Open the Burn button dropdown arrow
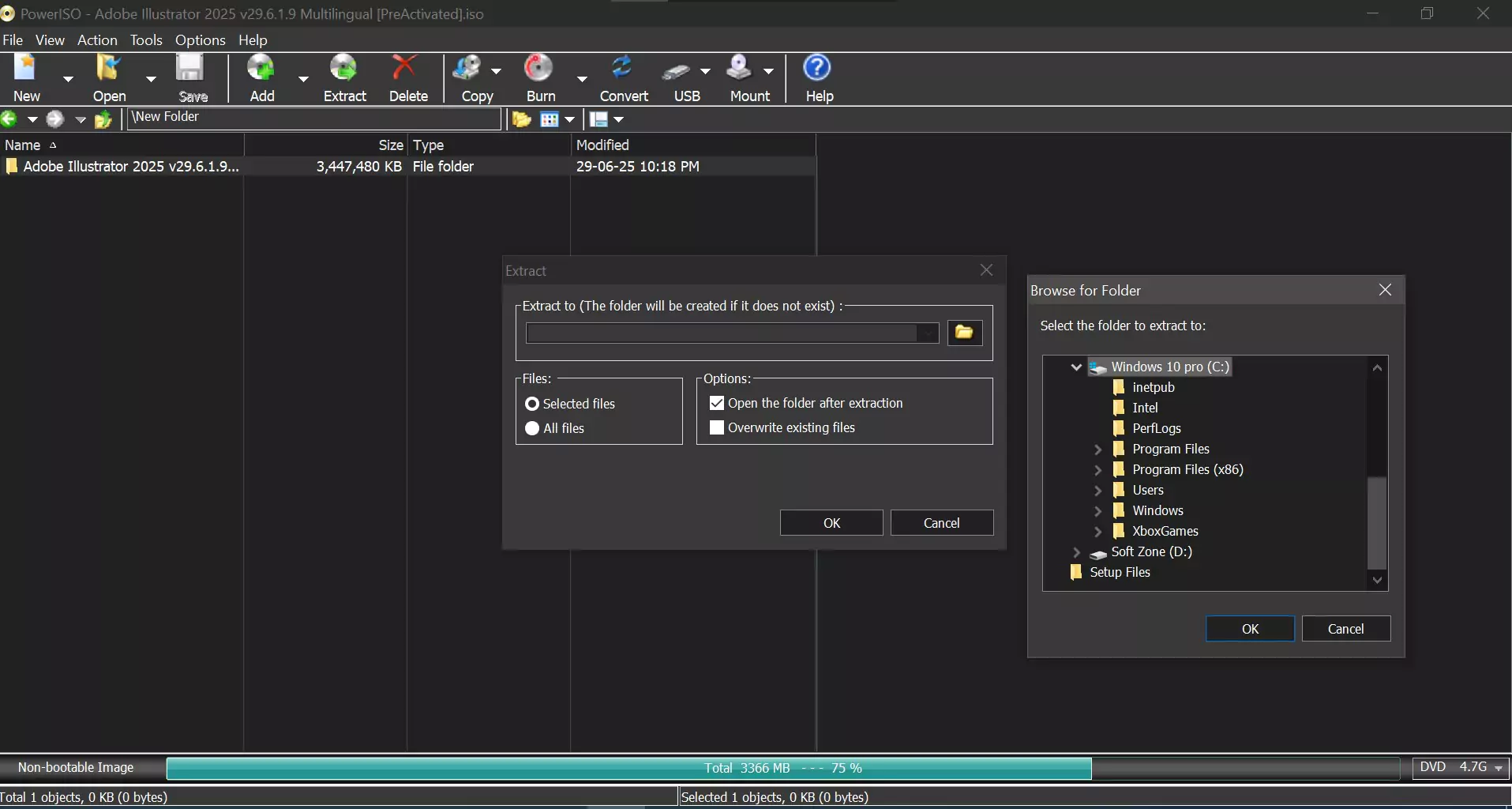Screen dimensions: 1512x809 582,78
